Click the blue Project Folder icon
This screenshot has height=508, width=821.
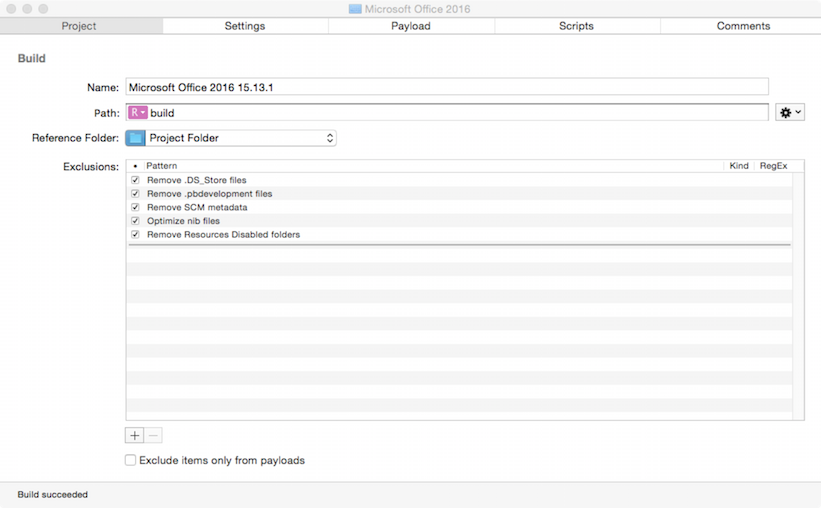tap(135, 138)
